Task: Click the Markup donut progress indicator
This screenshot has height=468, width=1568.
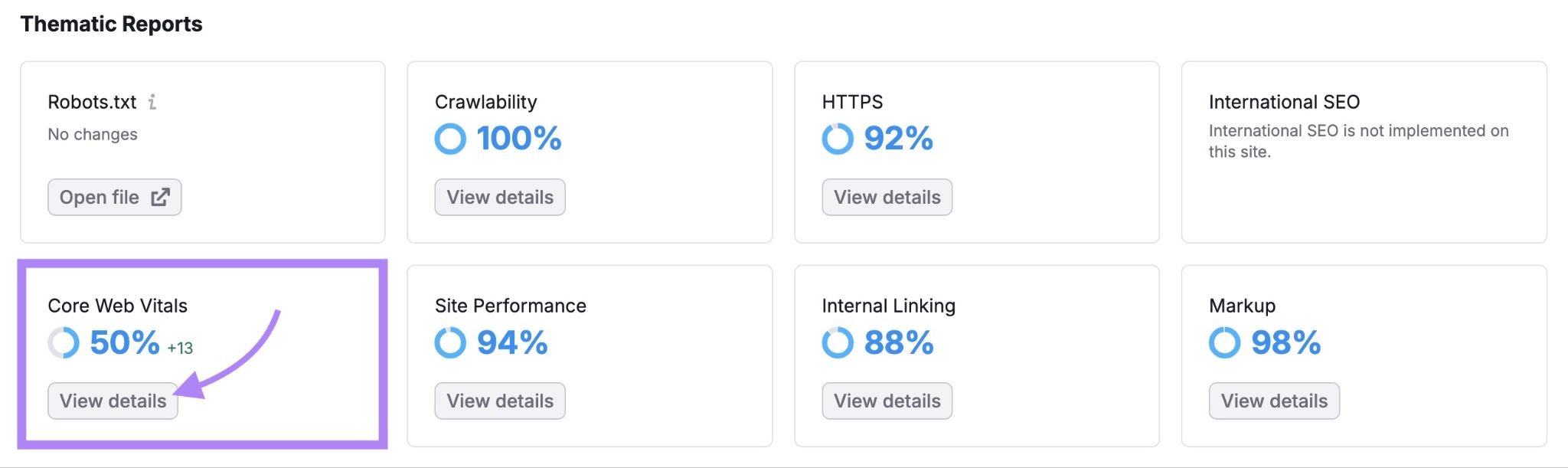Action: (1225, 343)
